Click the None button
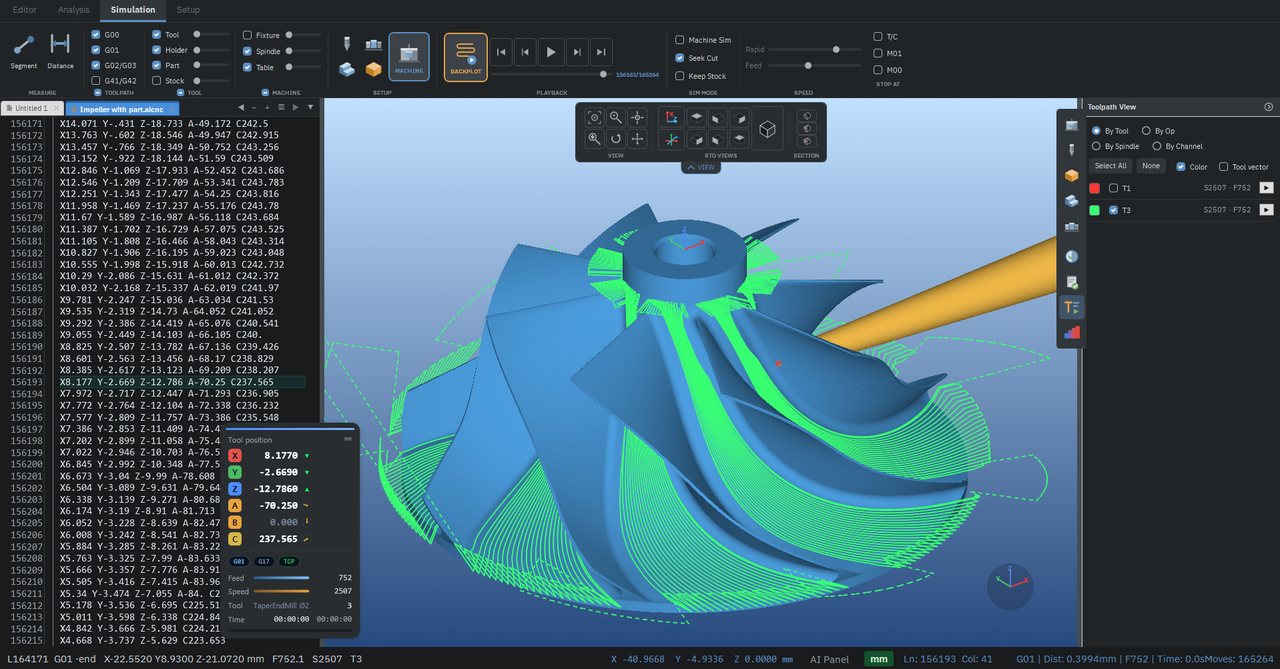 click(x=1151, y=166)
